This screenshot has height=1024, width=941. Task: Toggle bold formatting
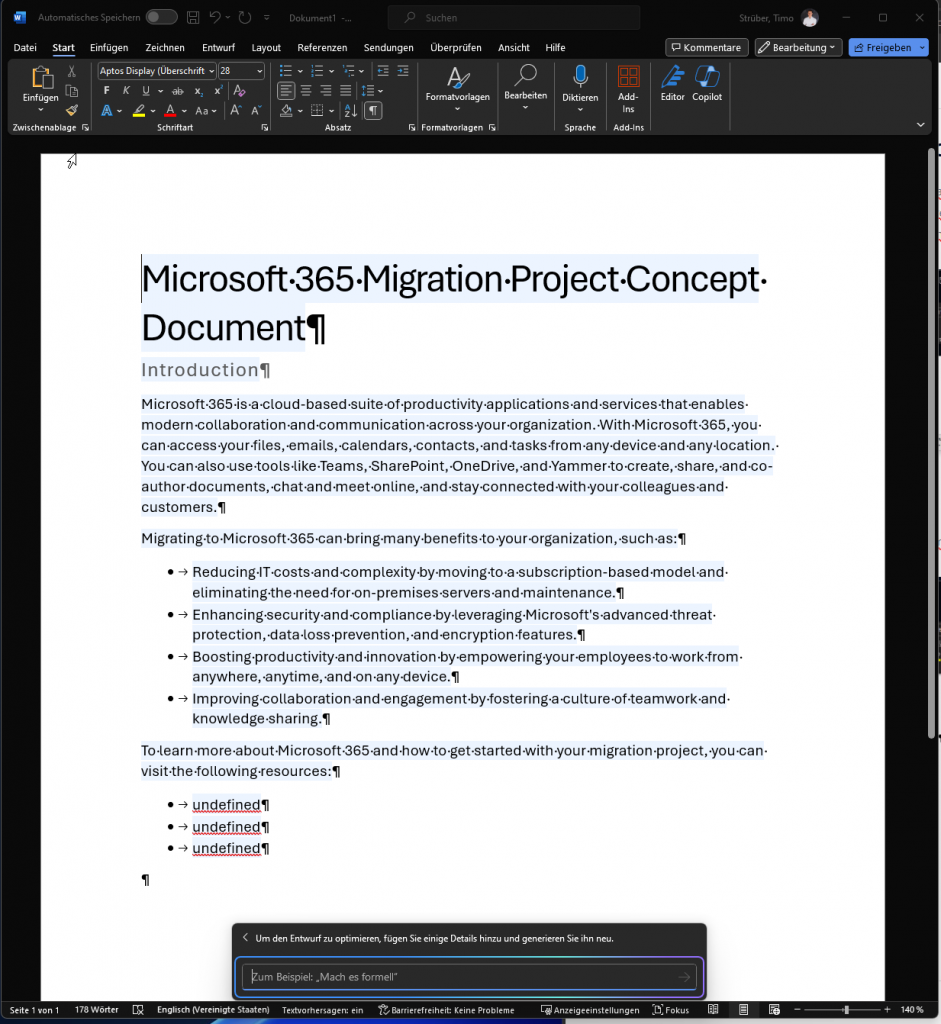[107, 91]
